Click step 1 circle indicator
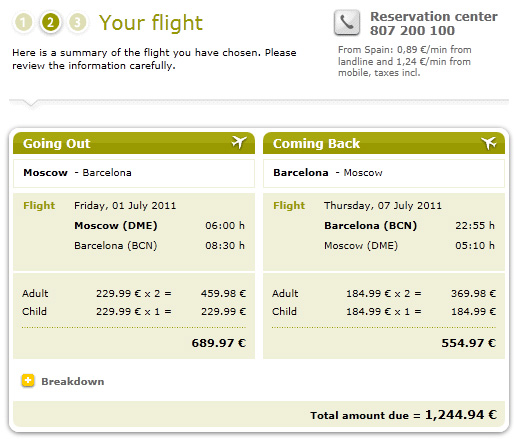The width and height of the screenshot is (514, 439). point(23,23)
